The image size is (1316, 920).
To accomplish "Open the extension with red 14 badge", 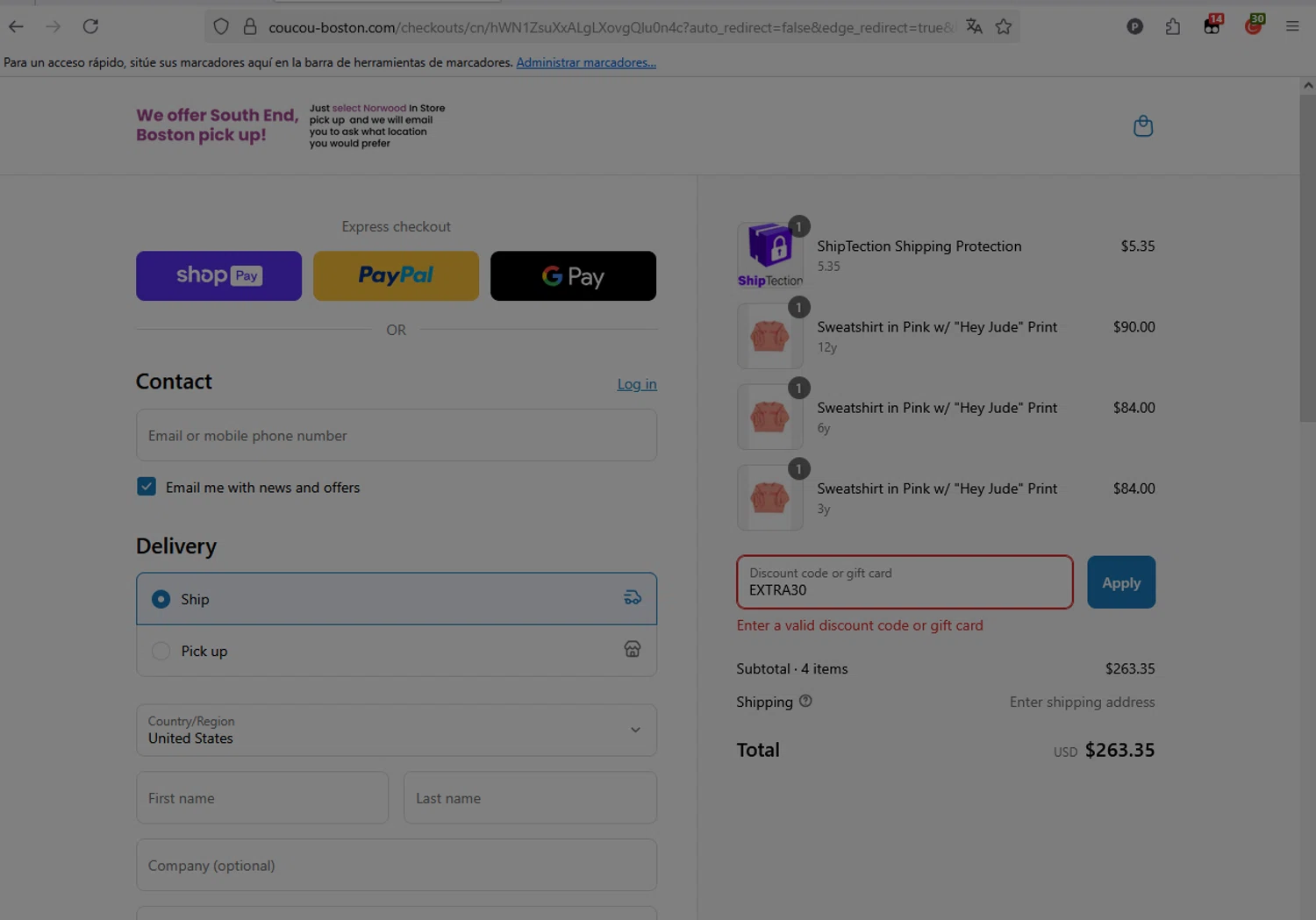I will click(x=1212, y=25).
